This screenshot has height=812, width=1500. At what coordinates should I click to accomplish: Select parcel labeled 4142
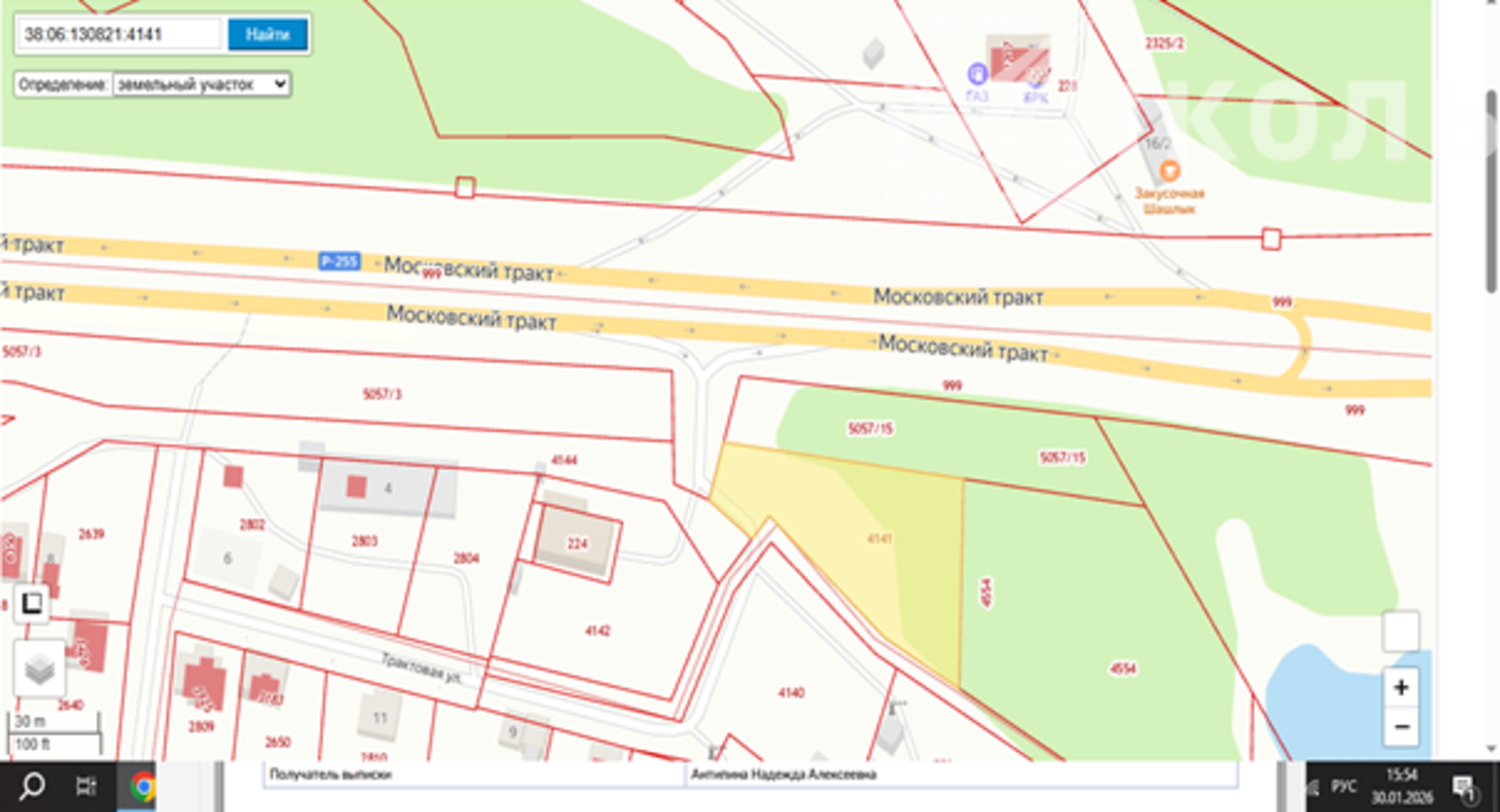(598, 631)
